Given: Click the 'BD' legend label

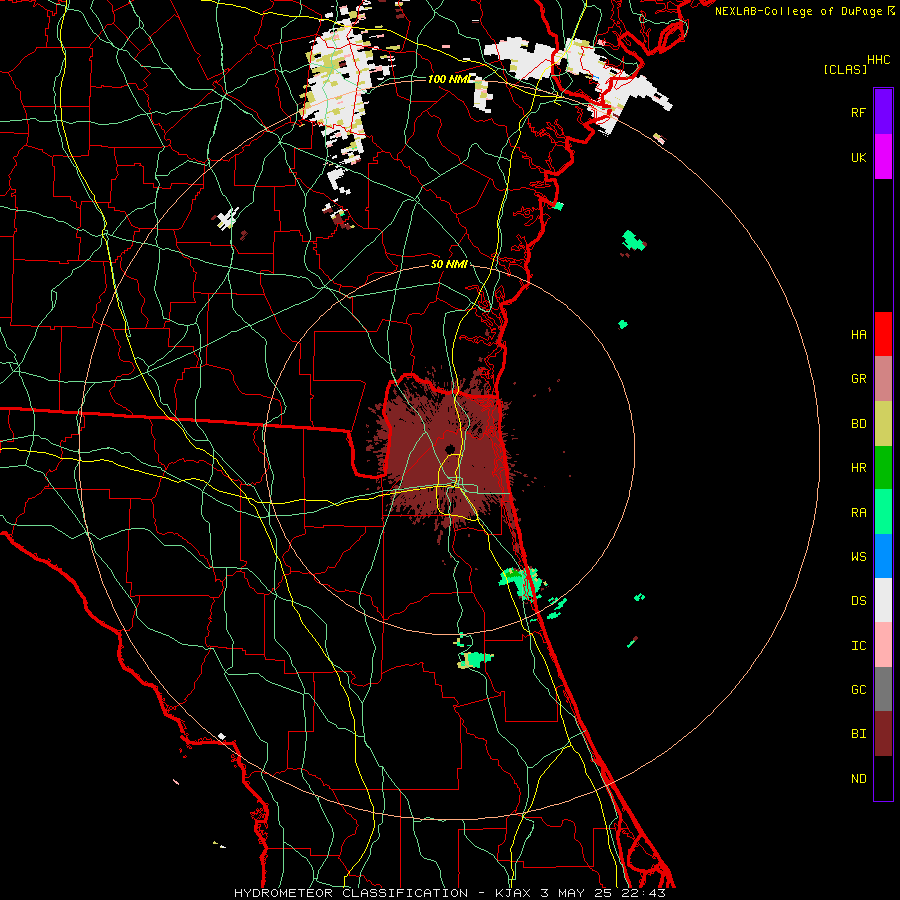Looking at the screenshot, I should click(x=858, y=424).
